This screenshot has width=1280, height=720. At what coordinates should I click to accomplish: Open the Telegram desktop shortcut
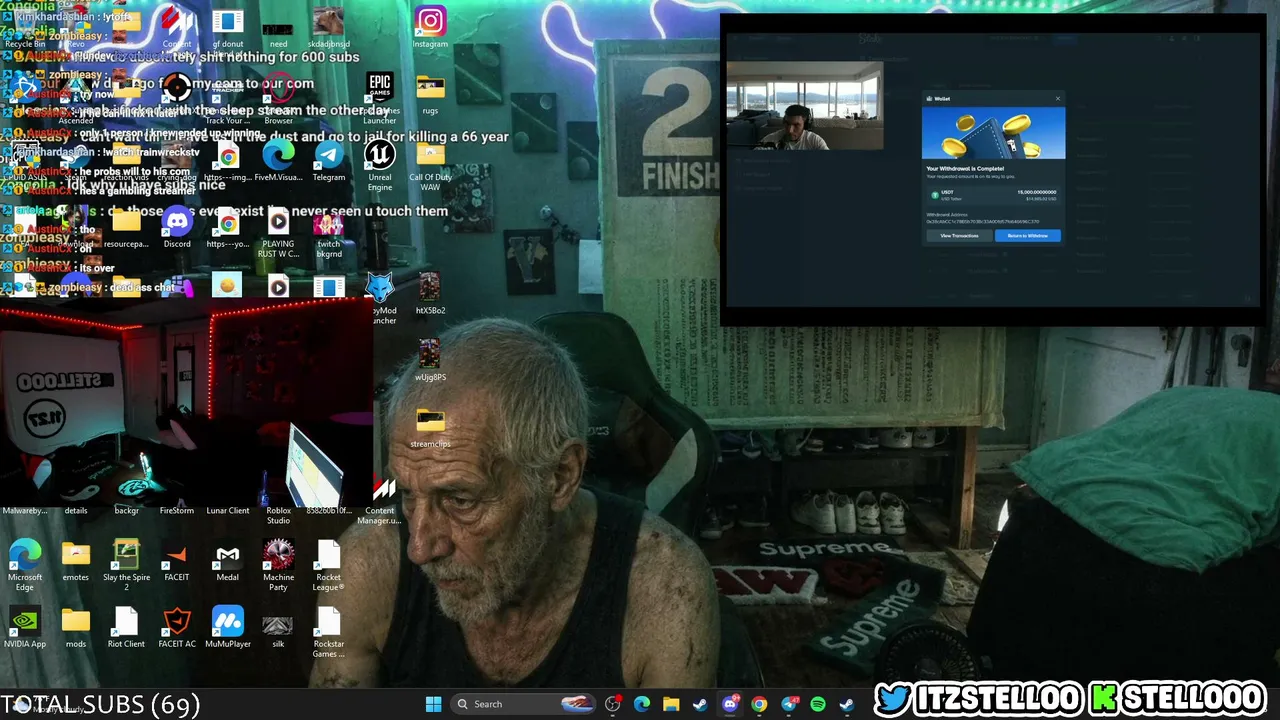point(329,161)
